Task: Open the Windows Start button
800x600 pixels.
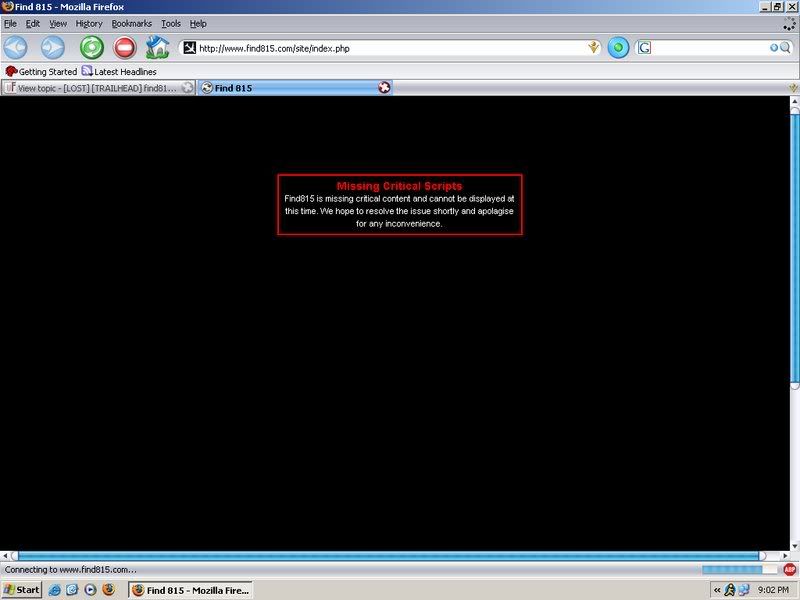Action: [x=21, y=590]
